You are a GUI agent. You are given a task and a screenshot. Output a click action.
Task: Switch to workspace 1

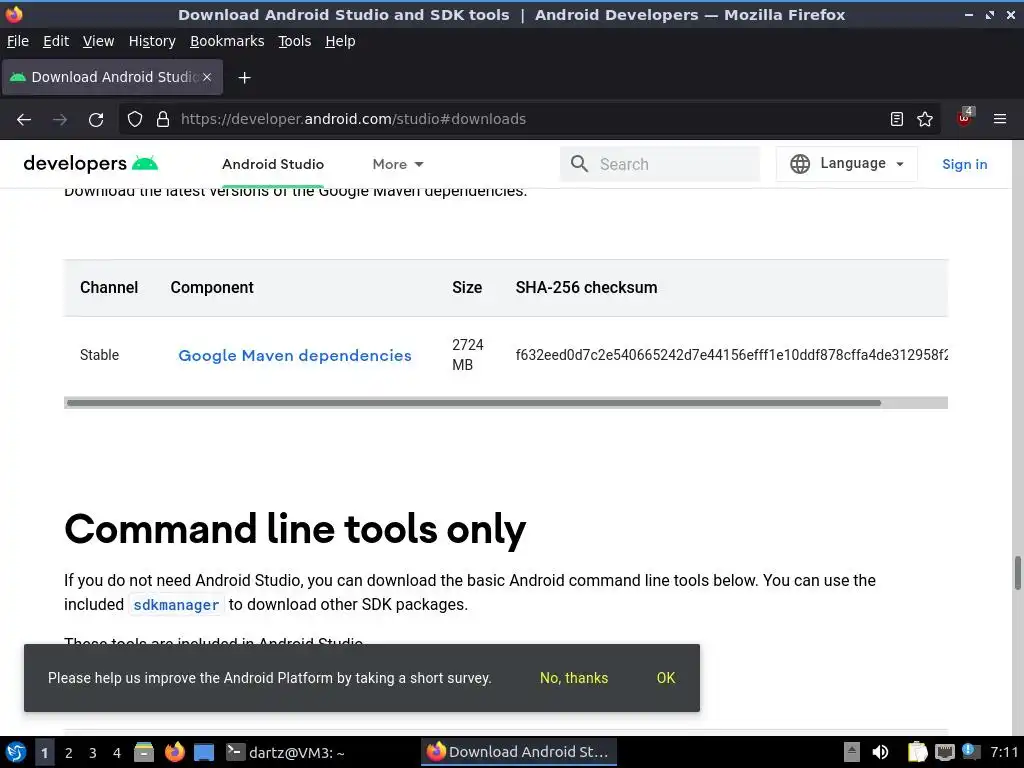tap(44, 753)
